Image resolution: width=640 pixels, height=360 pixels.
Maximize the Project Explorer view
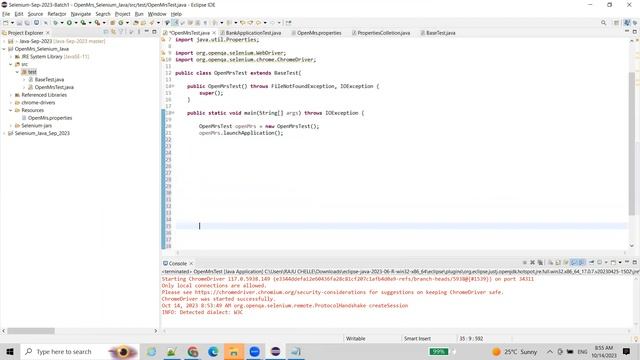point(154,32)
